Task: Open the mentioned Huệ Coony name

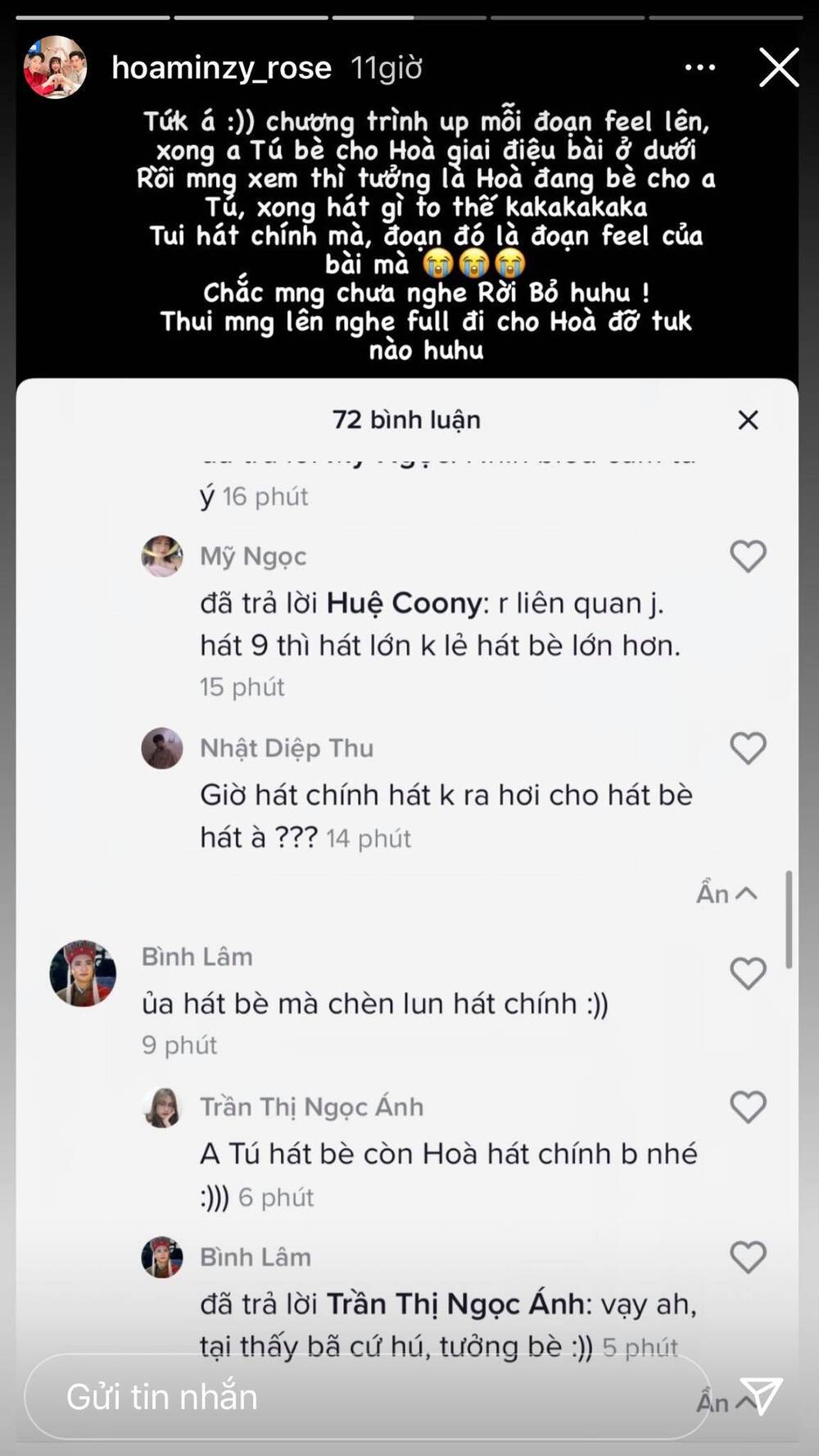Action: pyautogui.click(x=404, y=604)
